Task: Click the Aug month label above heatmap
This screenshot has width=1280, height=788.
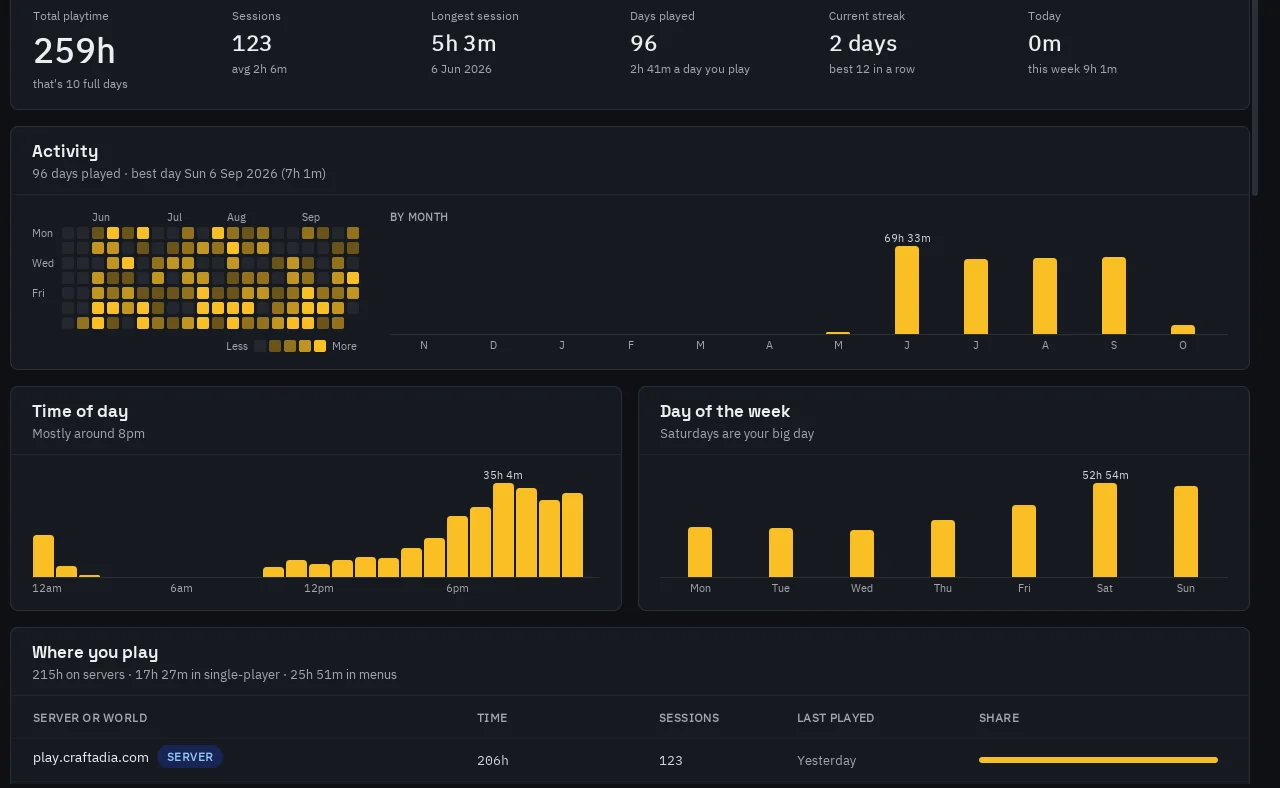Action: pos(236,217)
